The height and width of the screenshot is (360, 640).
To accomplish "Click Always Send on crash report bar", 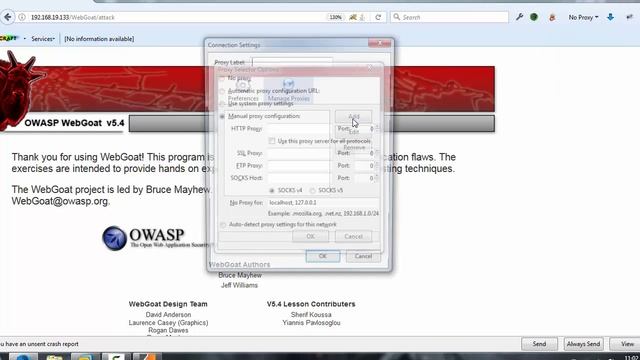I will (583, 344).
